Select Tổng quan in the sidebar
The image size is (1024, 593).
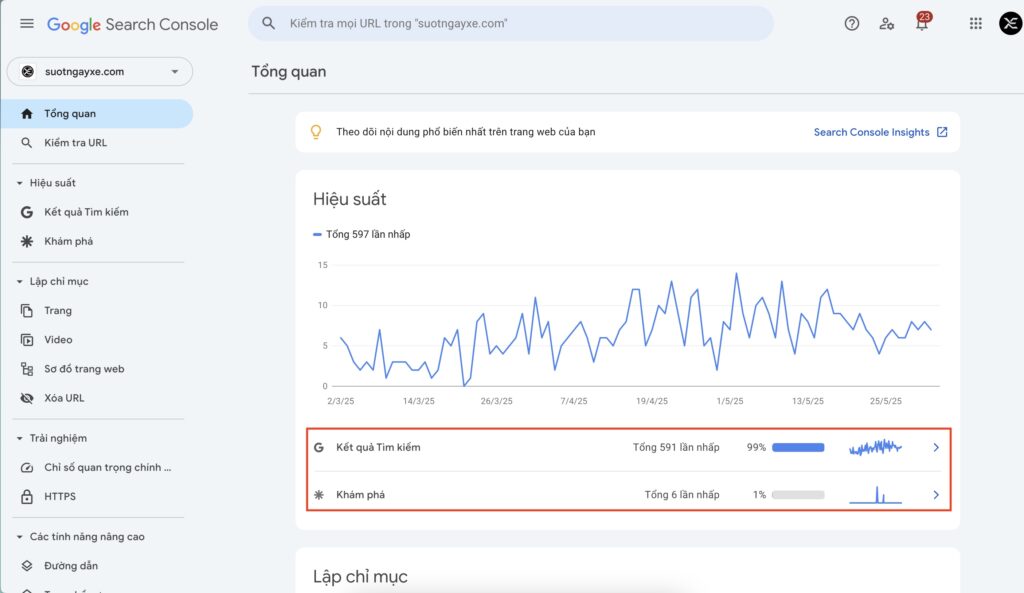[97, 114]
